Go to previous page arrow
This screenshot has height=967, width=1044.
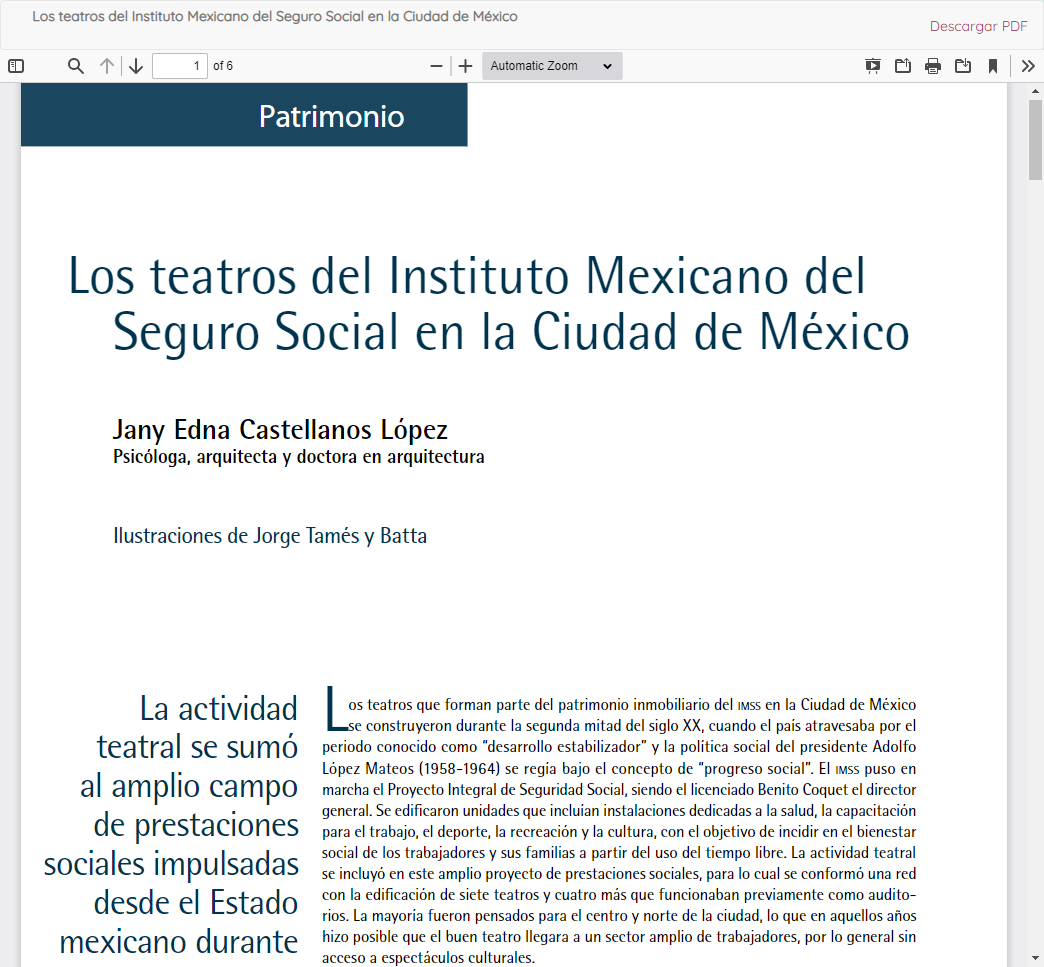point(107,66)
